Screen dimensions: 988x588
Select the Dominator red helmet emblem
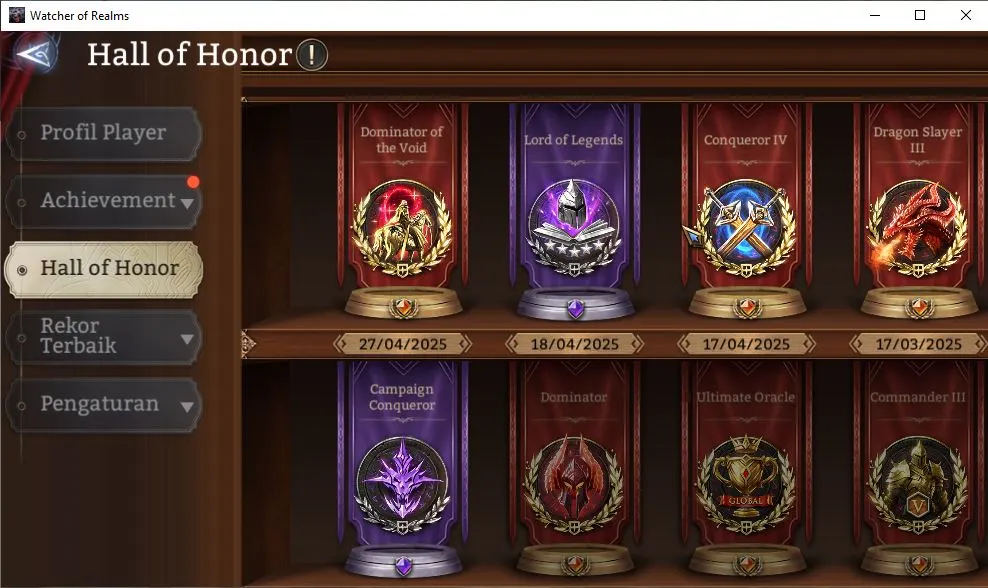tap(574, 485)
